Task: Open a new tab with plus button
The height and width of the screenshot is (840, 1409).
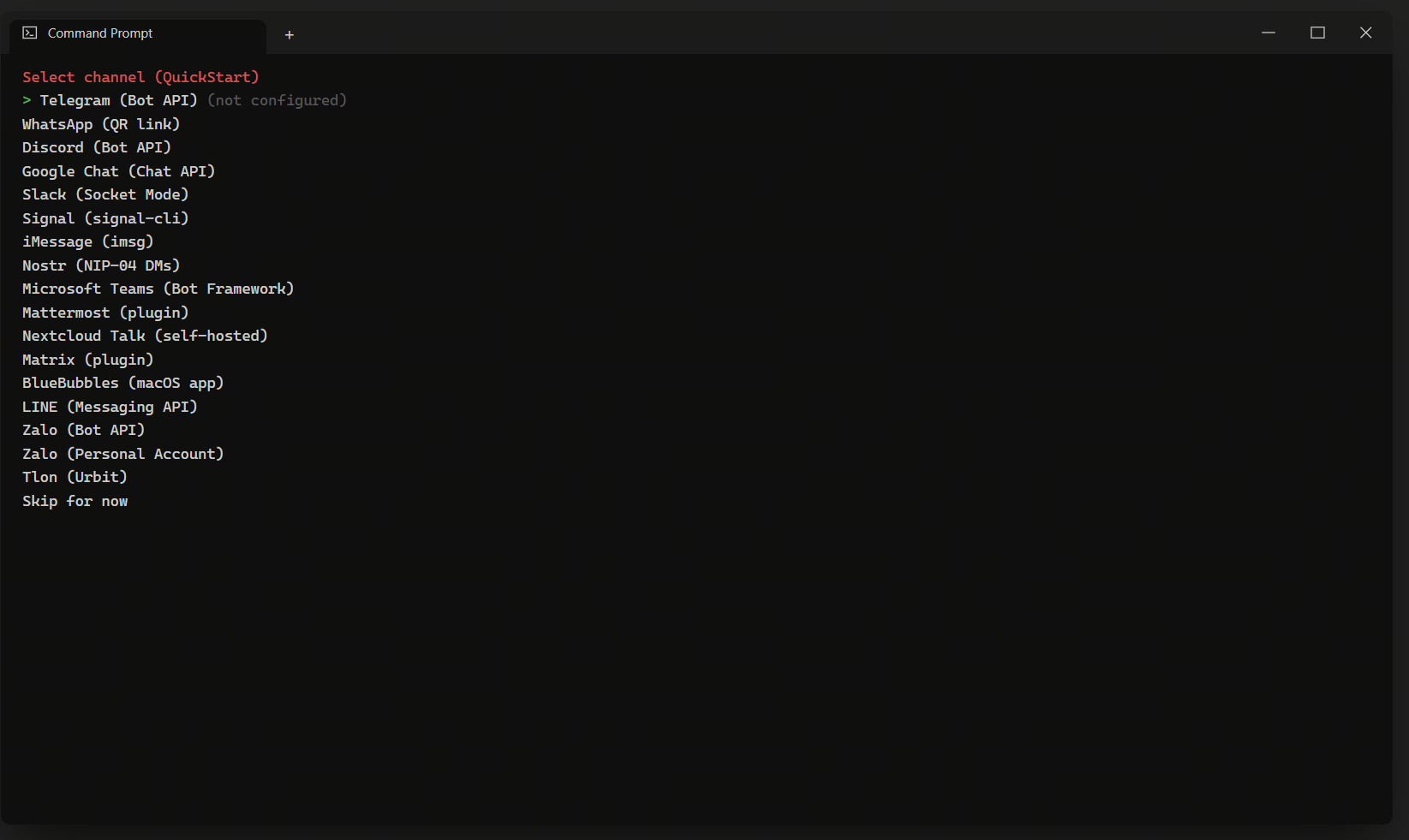Action: coord(290,35)
